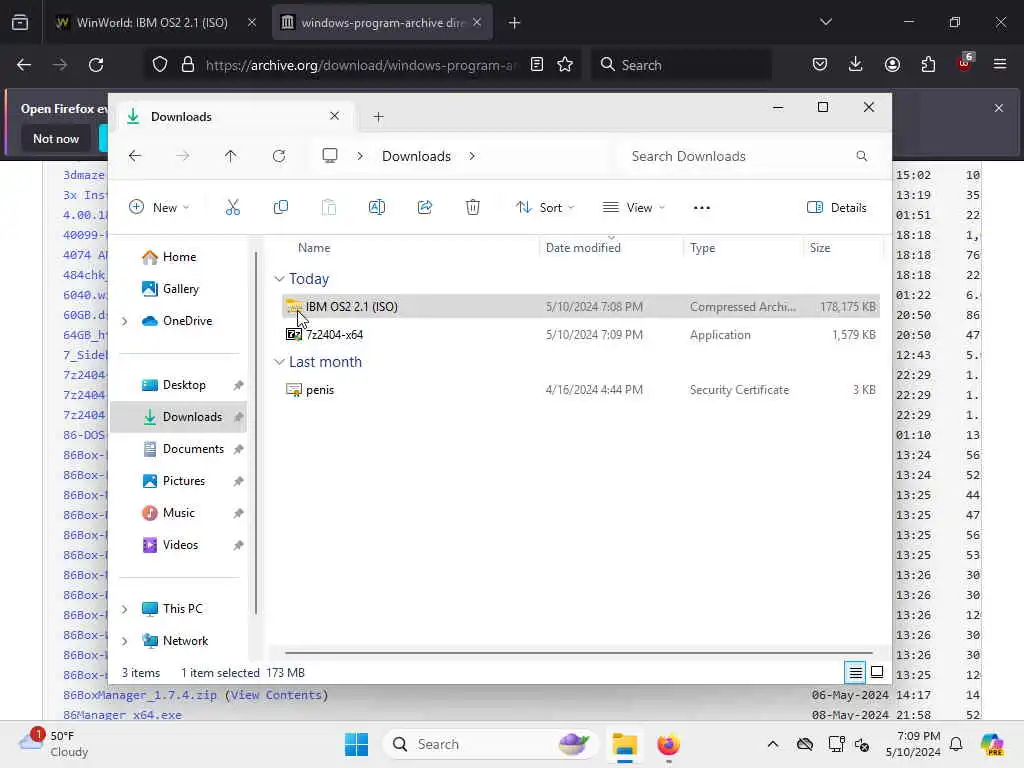The image size is (1024, 768).
Task: Expand the Network tree node
Action: click(124, 641)
